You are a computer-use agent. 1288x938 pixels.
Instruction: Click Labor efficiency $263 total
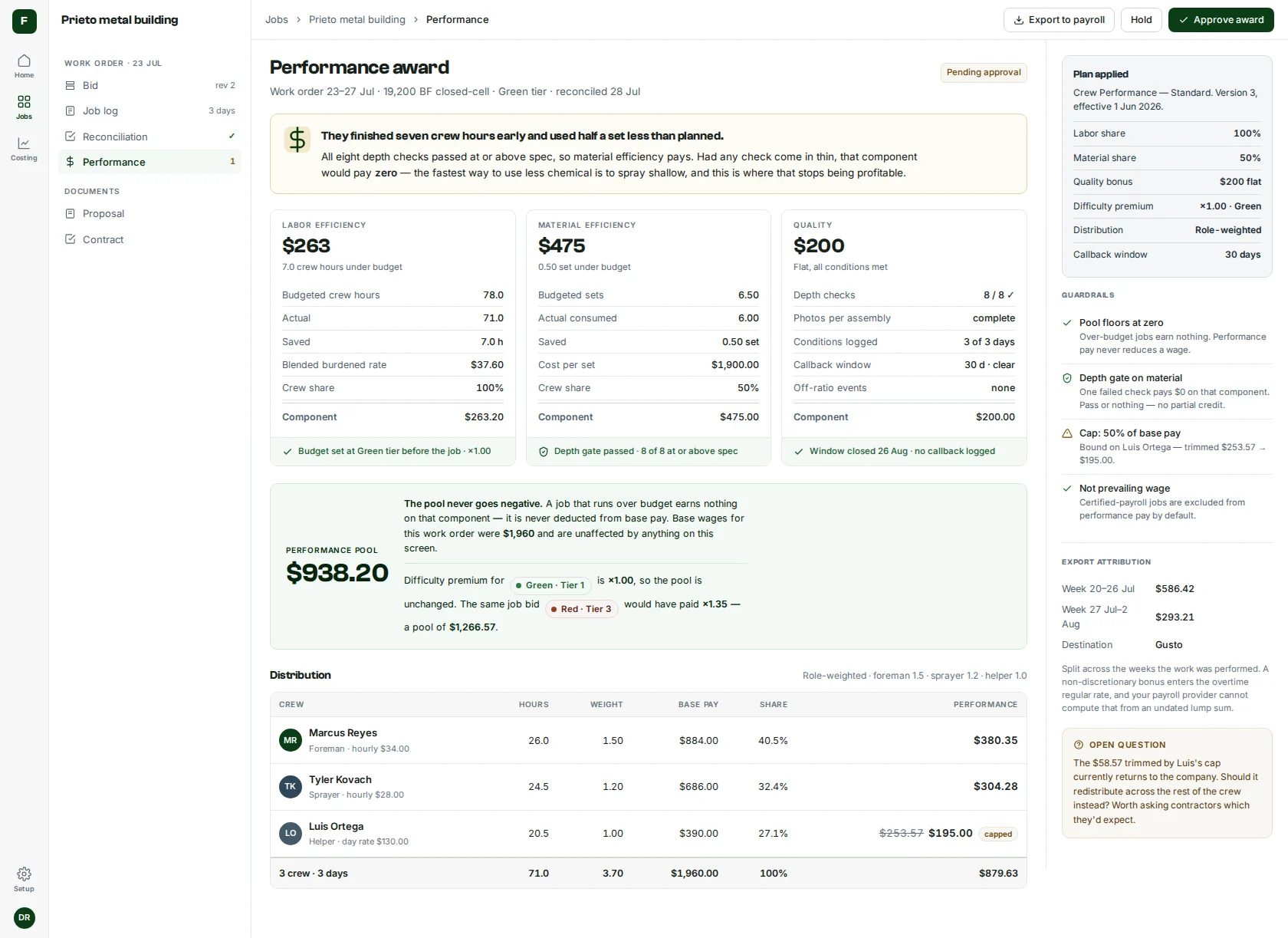coord(306,245)
